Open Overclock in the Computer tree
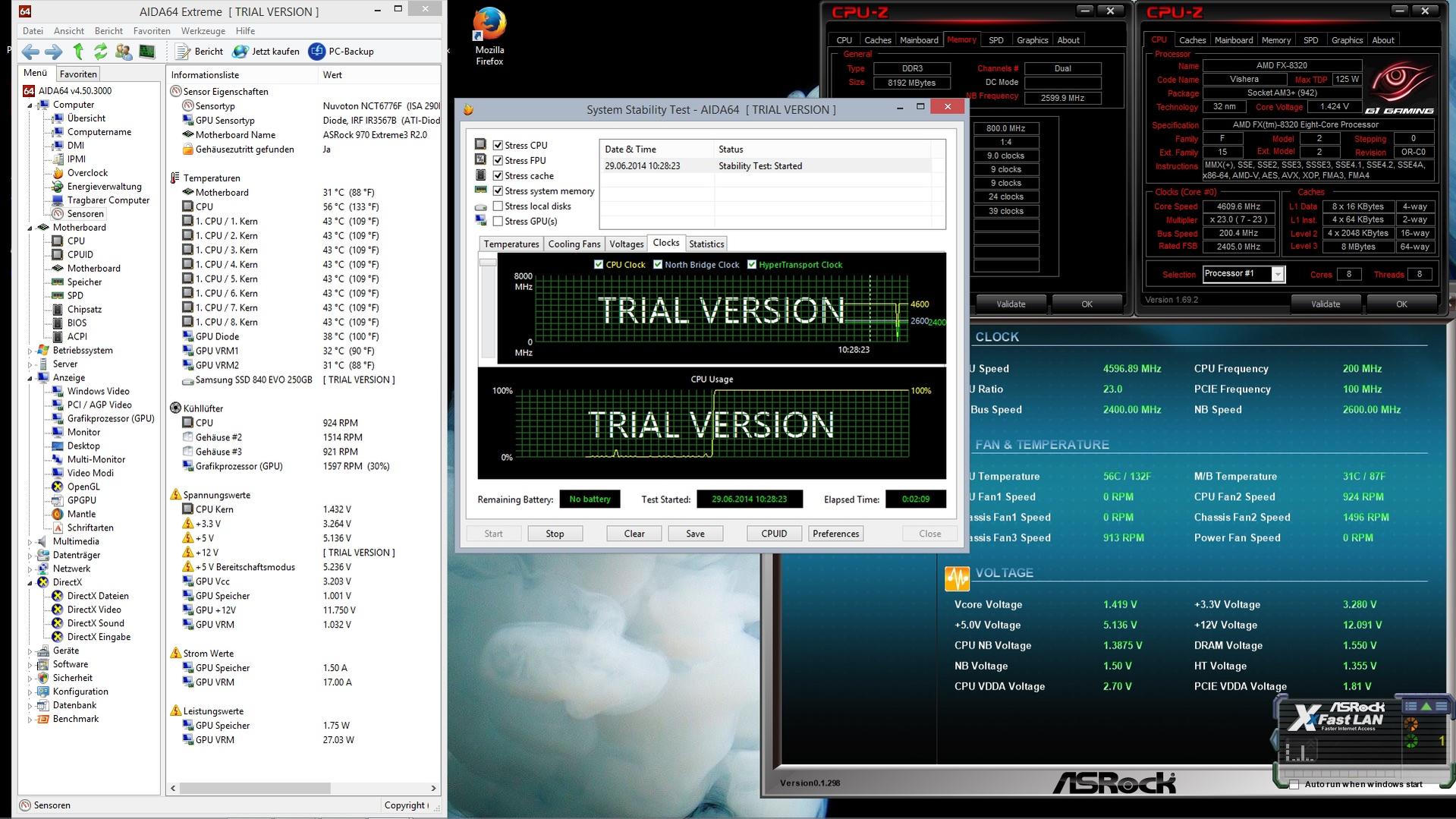Image resolution: width=1456 pixels, height=819 pixels. 87,173
